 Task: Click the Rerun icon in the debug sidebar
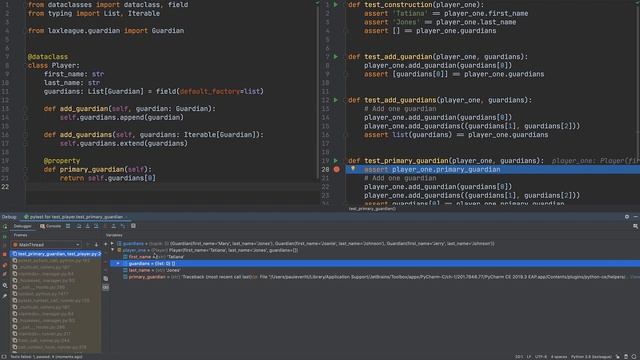pyautogui.click(x=5, y=226)
